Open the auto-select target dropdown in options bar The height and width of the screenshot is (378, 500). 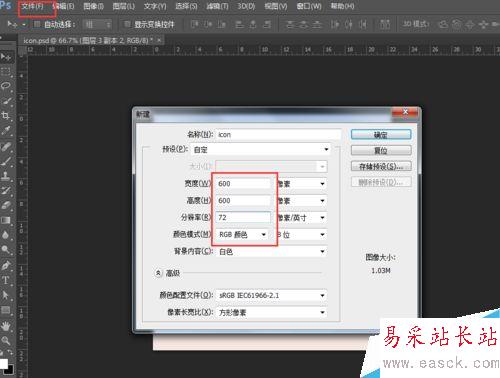[97, 24]
